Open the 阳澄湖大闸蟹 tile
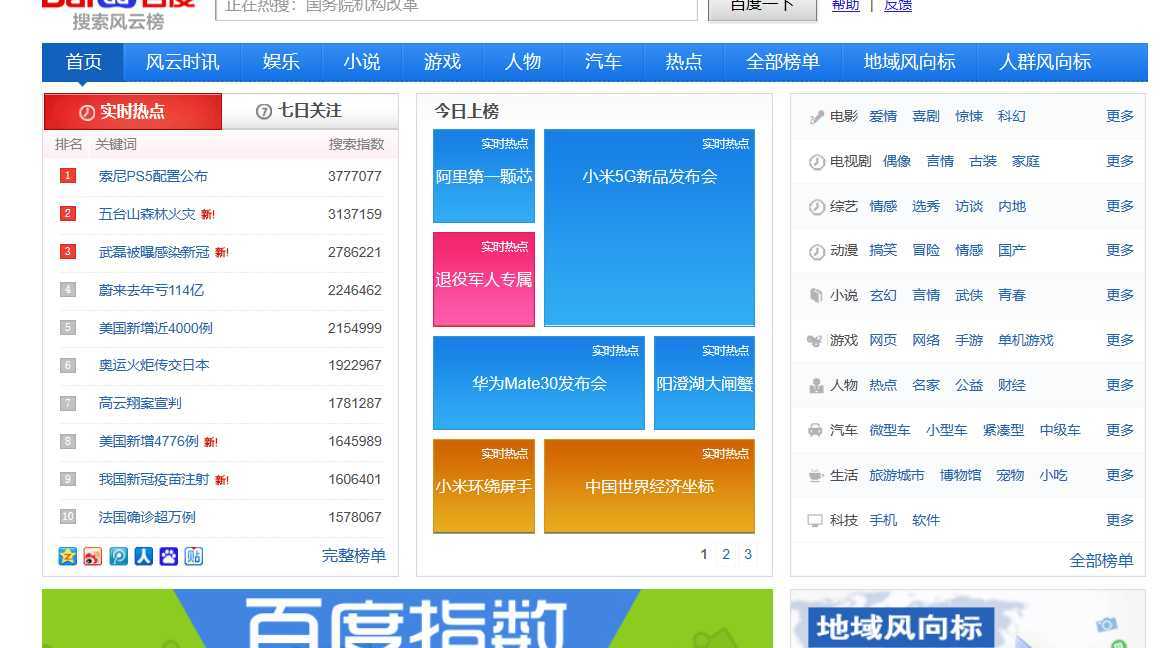 pyautogui.click(x=704, y=383)
